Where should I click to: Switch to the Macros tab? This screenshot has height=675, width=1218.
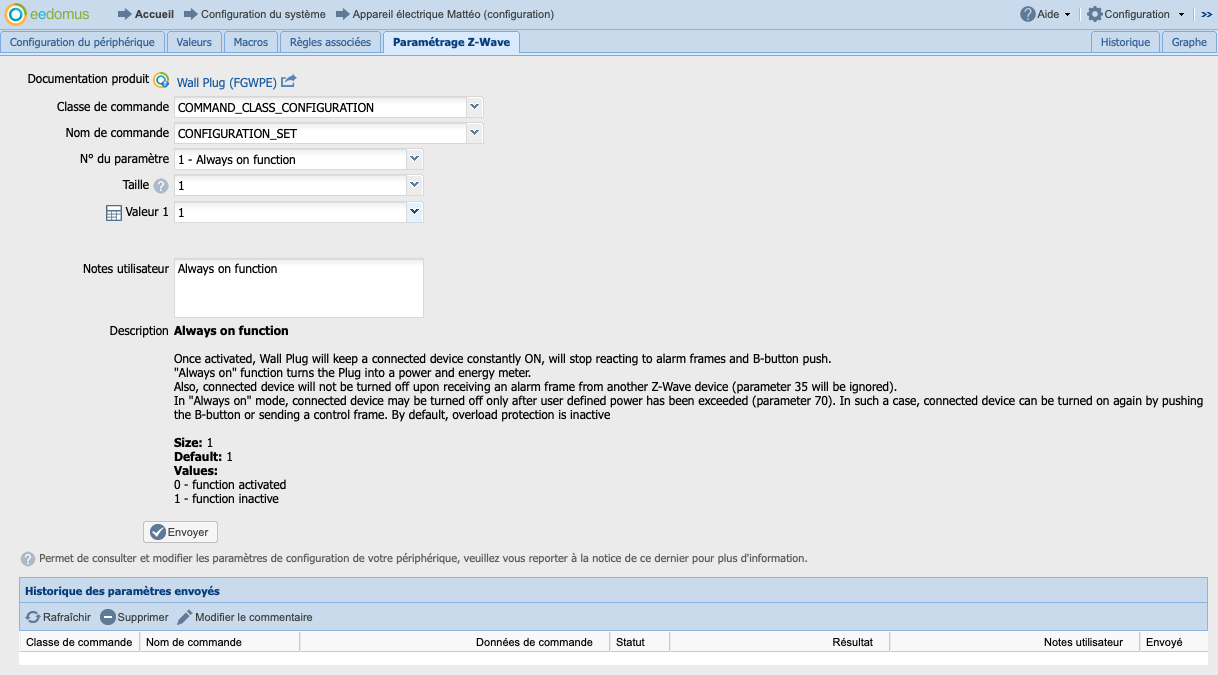click(250, 42)
